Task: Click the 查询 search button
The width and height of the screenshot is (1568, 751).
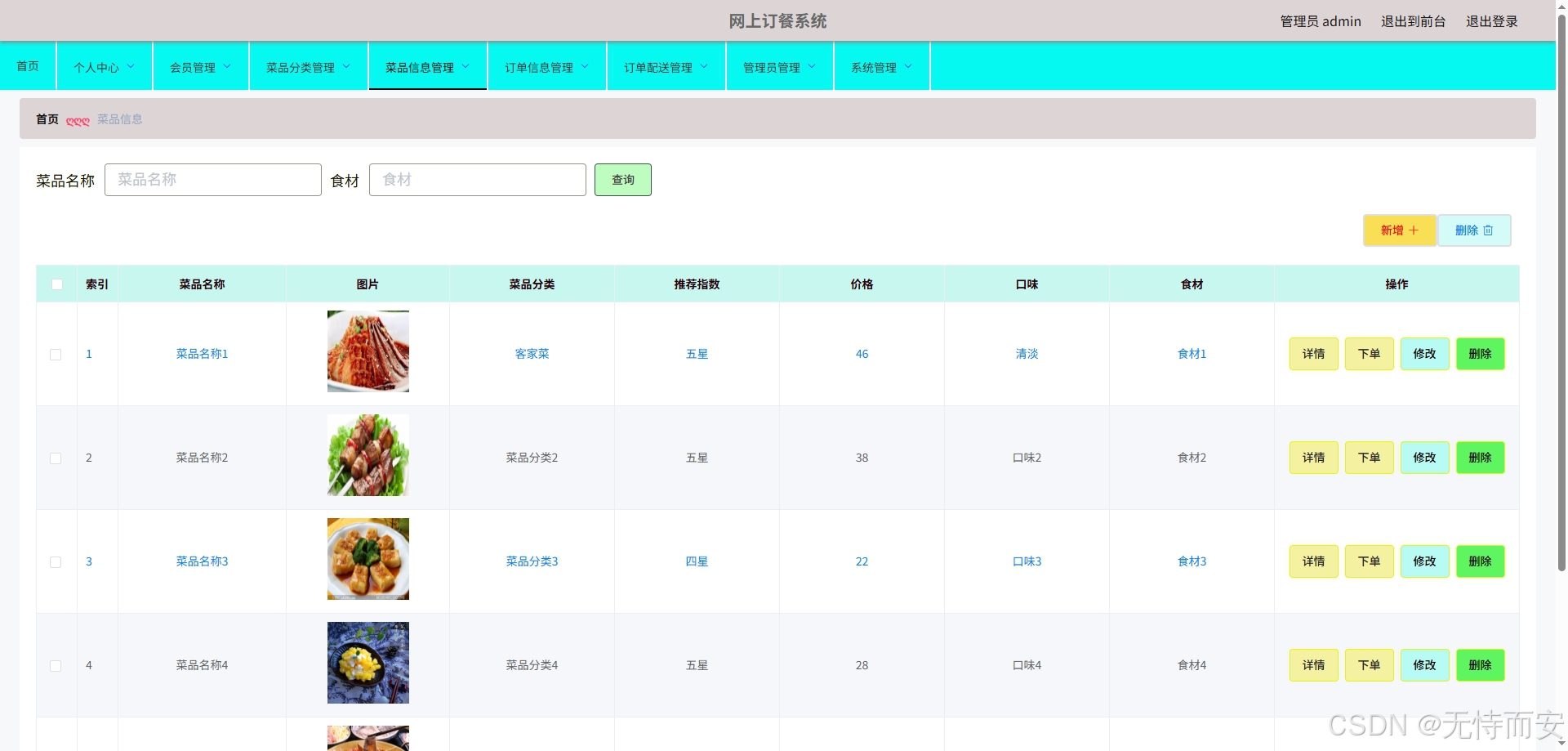Action: click(x=623, y=180)
